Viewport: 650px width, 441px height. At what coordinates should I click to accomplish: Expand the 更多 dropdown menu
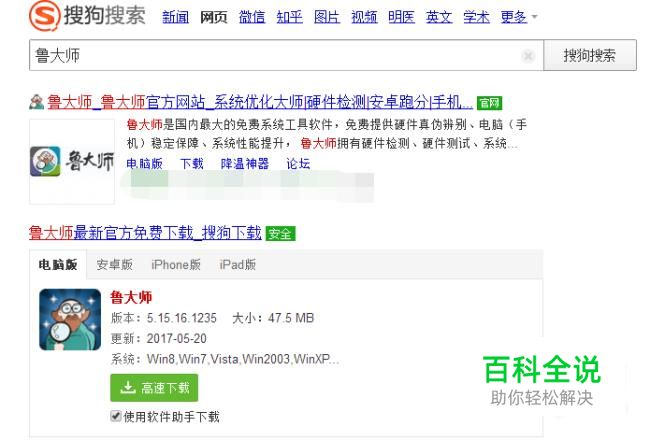click(519, 17)
